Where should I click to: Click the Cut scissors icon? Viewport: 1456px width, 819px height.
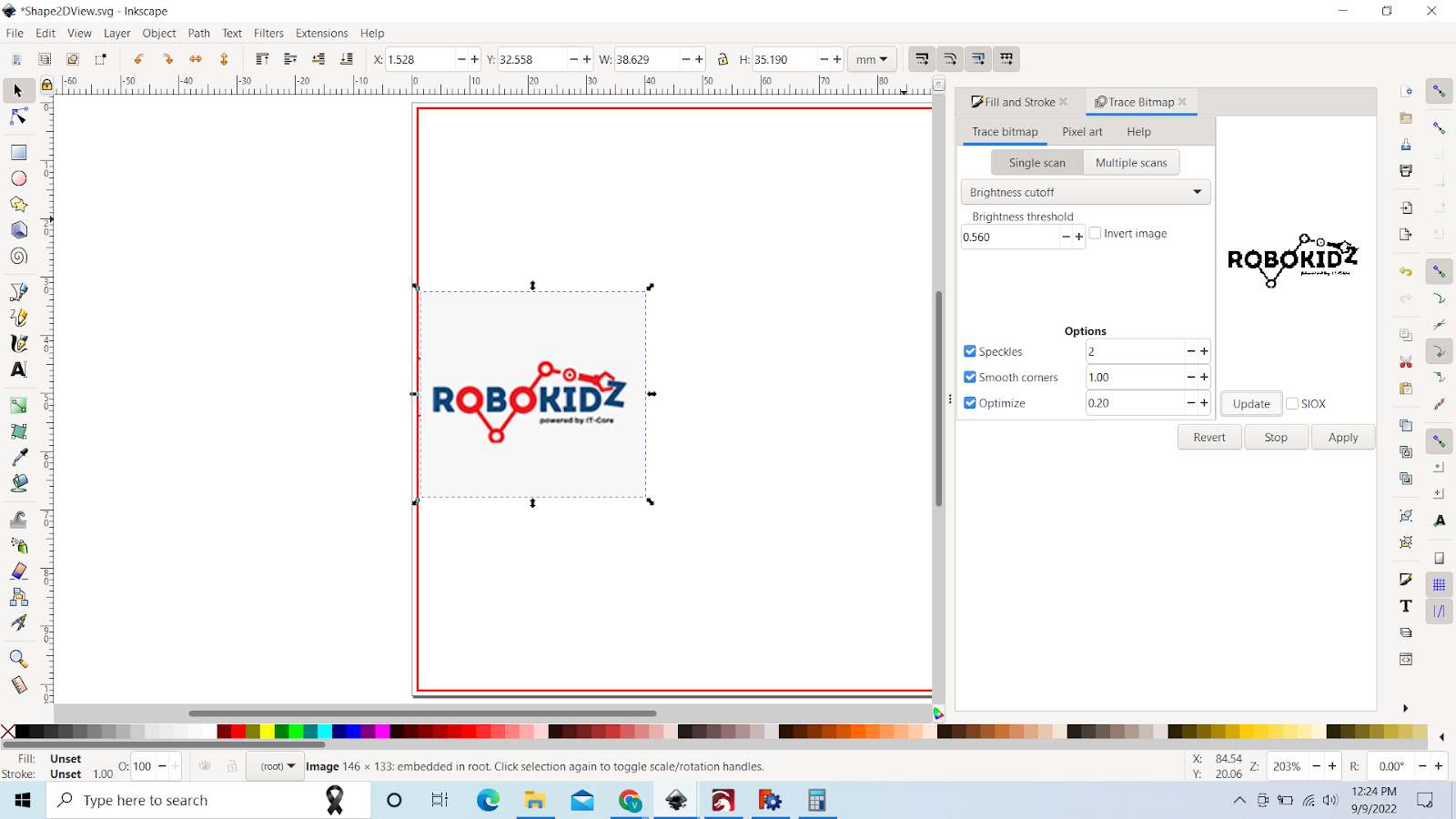[1406, 361]
